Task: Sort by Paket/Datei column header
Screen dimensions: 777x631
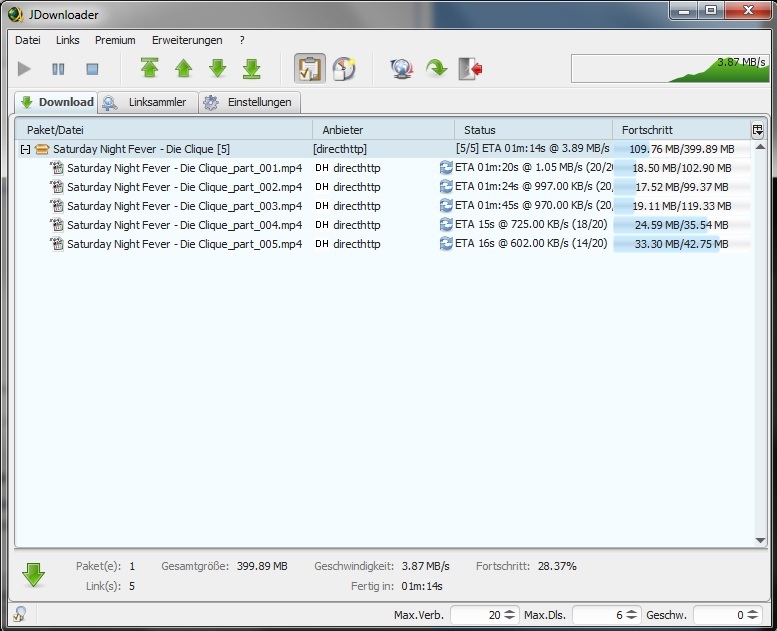Action: (x=164, y=130)
